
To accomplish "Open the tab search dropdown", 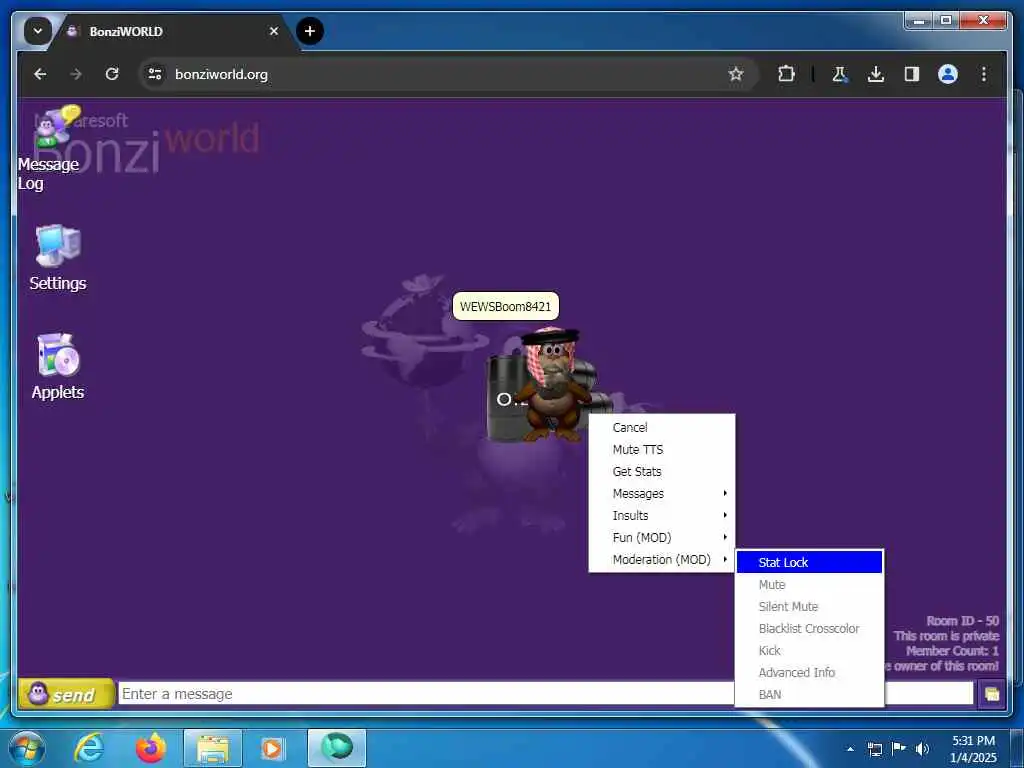I will tap(38, 31).
